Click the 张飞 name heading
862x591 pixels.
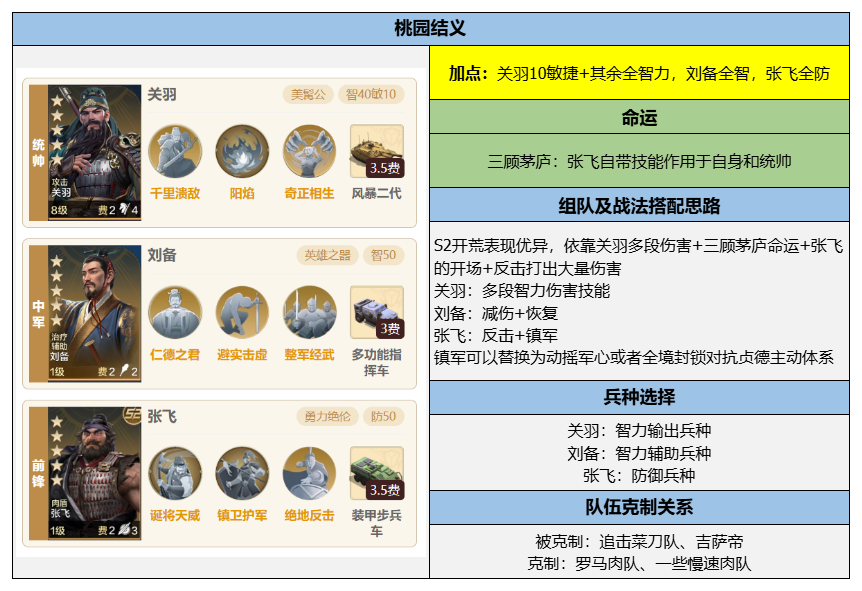pyautogui.click(x=162, y=416)
